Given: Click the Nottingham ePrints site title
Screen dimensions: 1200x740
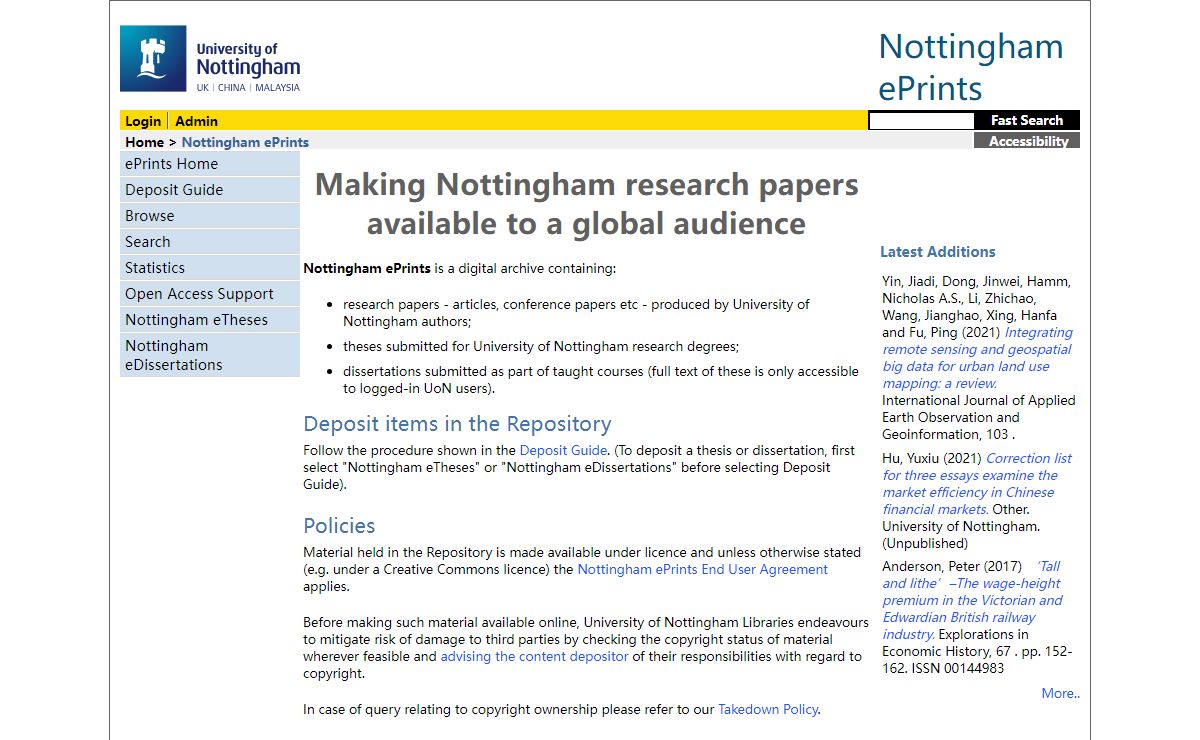Looking at the screenshot, I should pos(970,67).
